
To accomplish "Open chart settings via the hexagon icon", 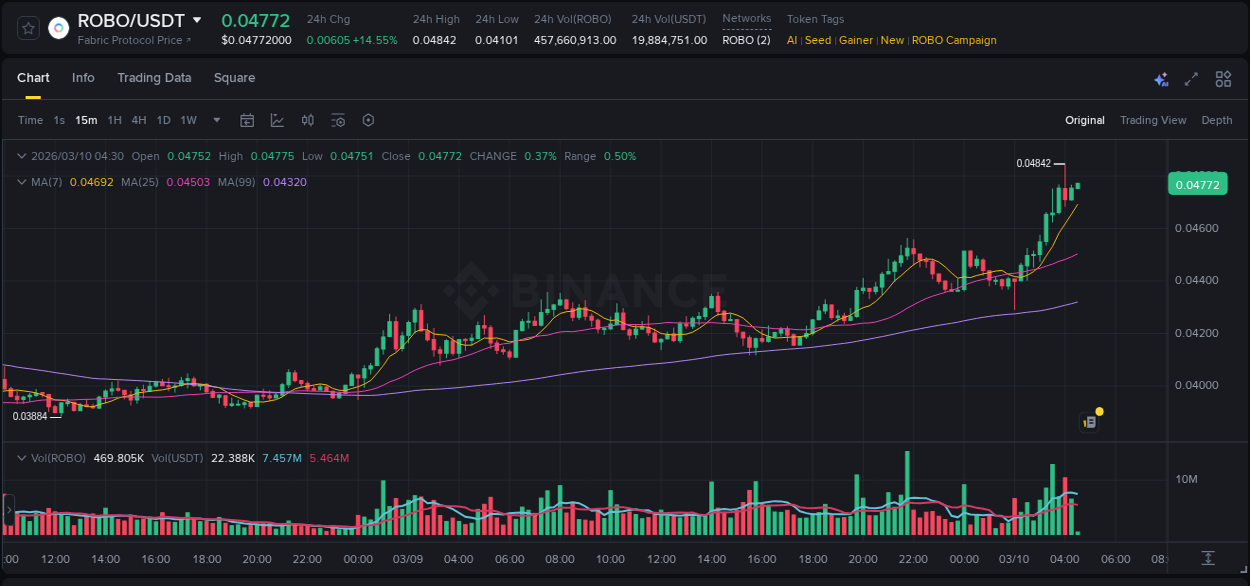I will coord(368,120).
